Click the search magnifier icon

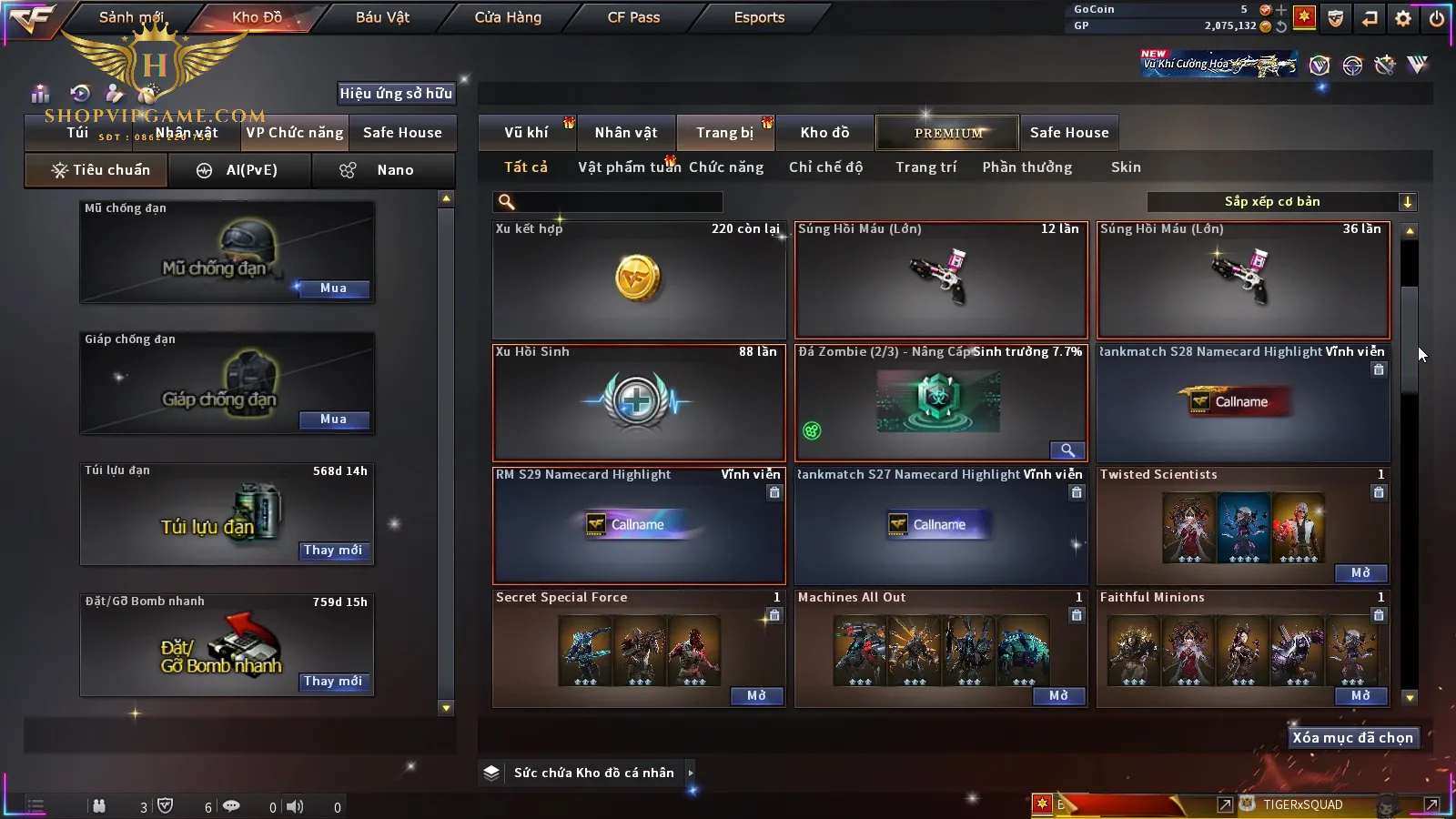pyautogui.click(x=507, y=202)
